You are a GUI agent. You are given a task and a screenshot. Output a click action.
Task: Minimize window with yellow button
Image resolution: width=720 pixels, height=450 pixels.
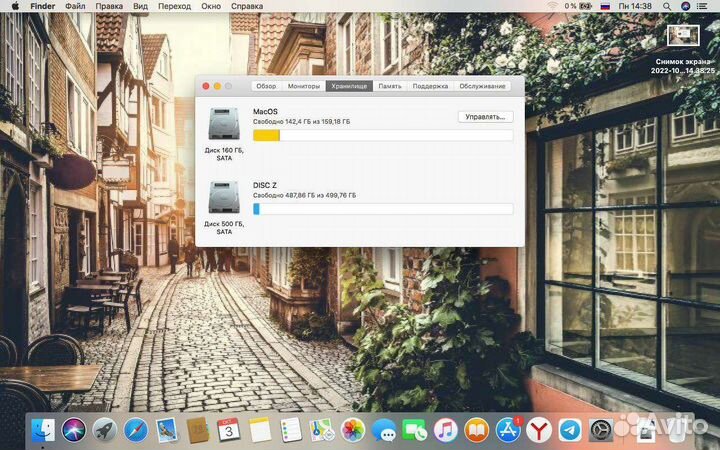click(x=217, y=86)
